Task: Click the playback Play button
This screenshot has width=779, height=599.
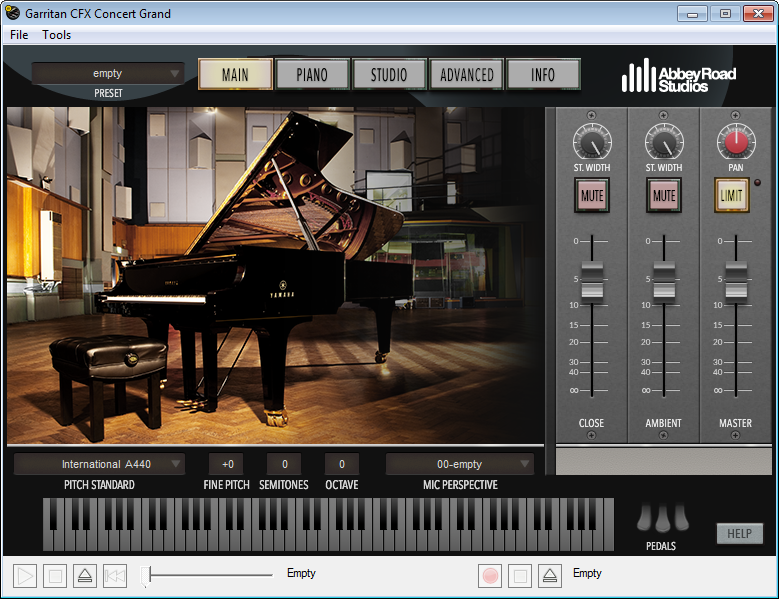Action: [25, 576]
